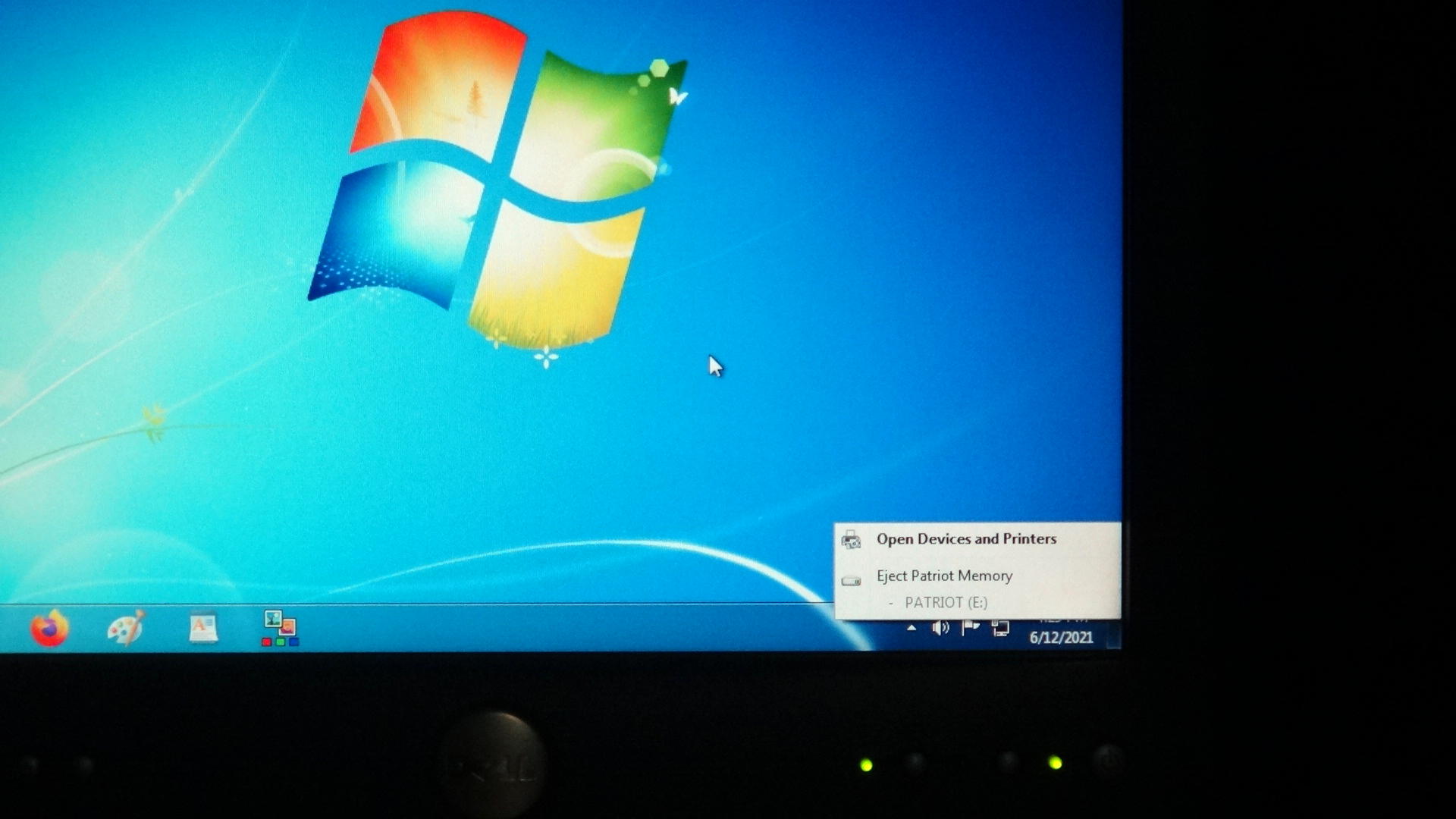The width and height of the screenshot is (1456, 819).
Task: Launch Paint from the taskbar
Action: point(126,628)
